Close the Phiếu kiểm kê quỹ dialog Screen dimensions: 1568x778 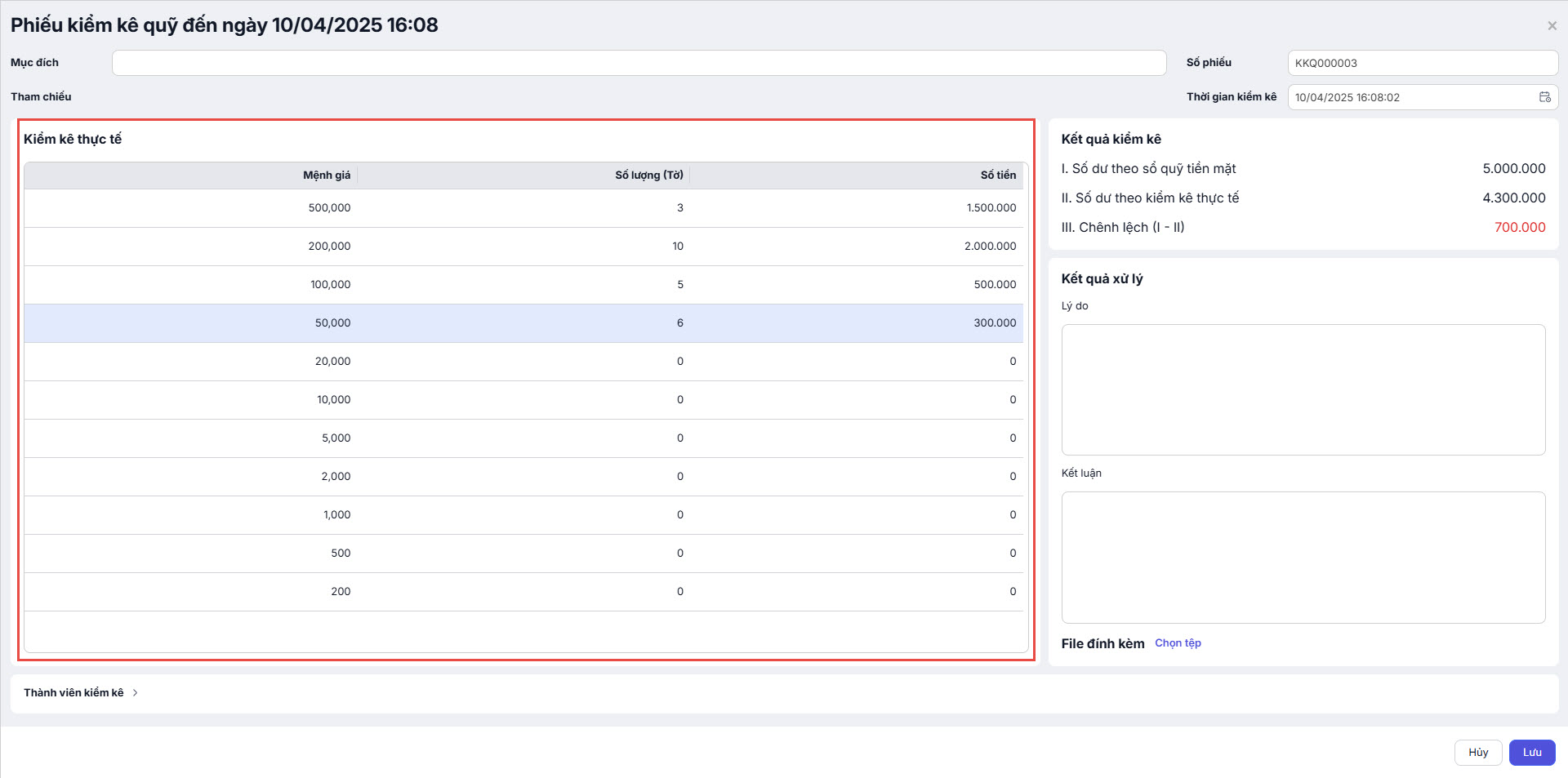pyautogui.click(x=1552, y=26)
